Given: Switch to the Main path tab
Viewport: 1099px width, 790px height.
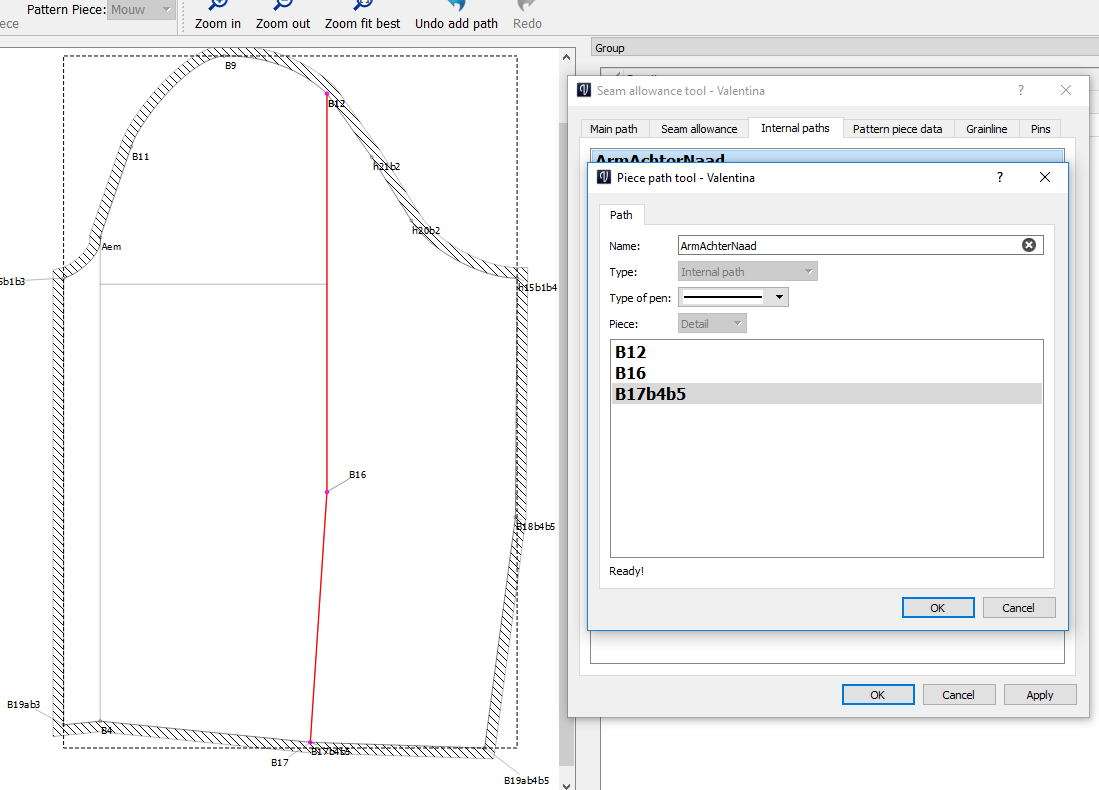Looking at the screenshot, I should [x=613, y=129].
